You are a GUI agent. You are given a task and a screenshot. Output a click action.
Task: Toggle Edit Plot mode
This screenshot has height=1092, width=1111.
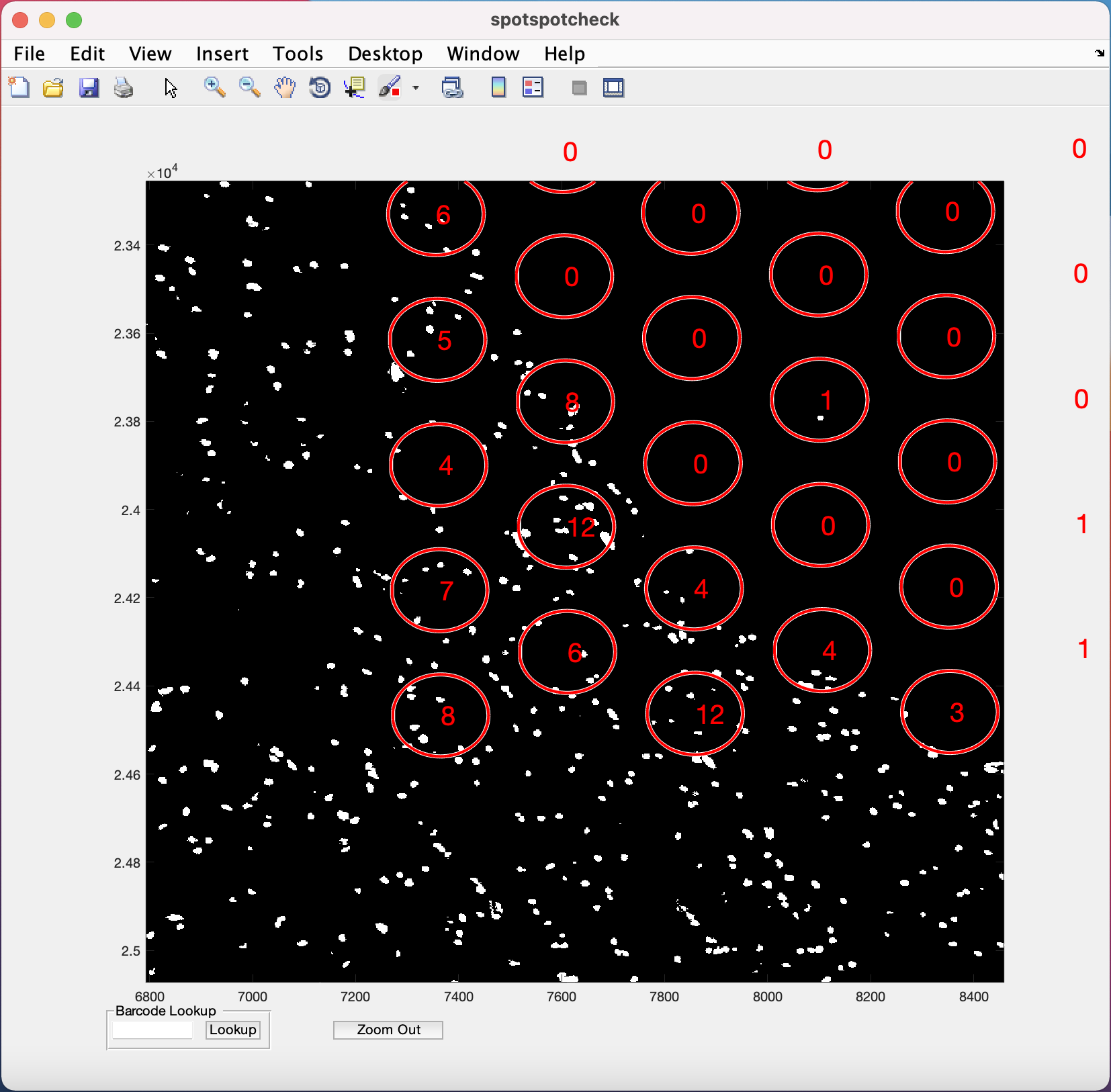click(x=170, y=87)
